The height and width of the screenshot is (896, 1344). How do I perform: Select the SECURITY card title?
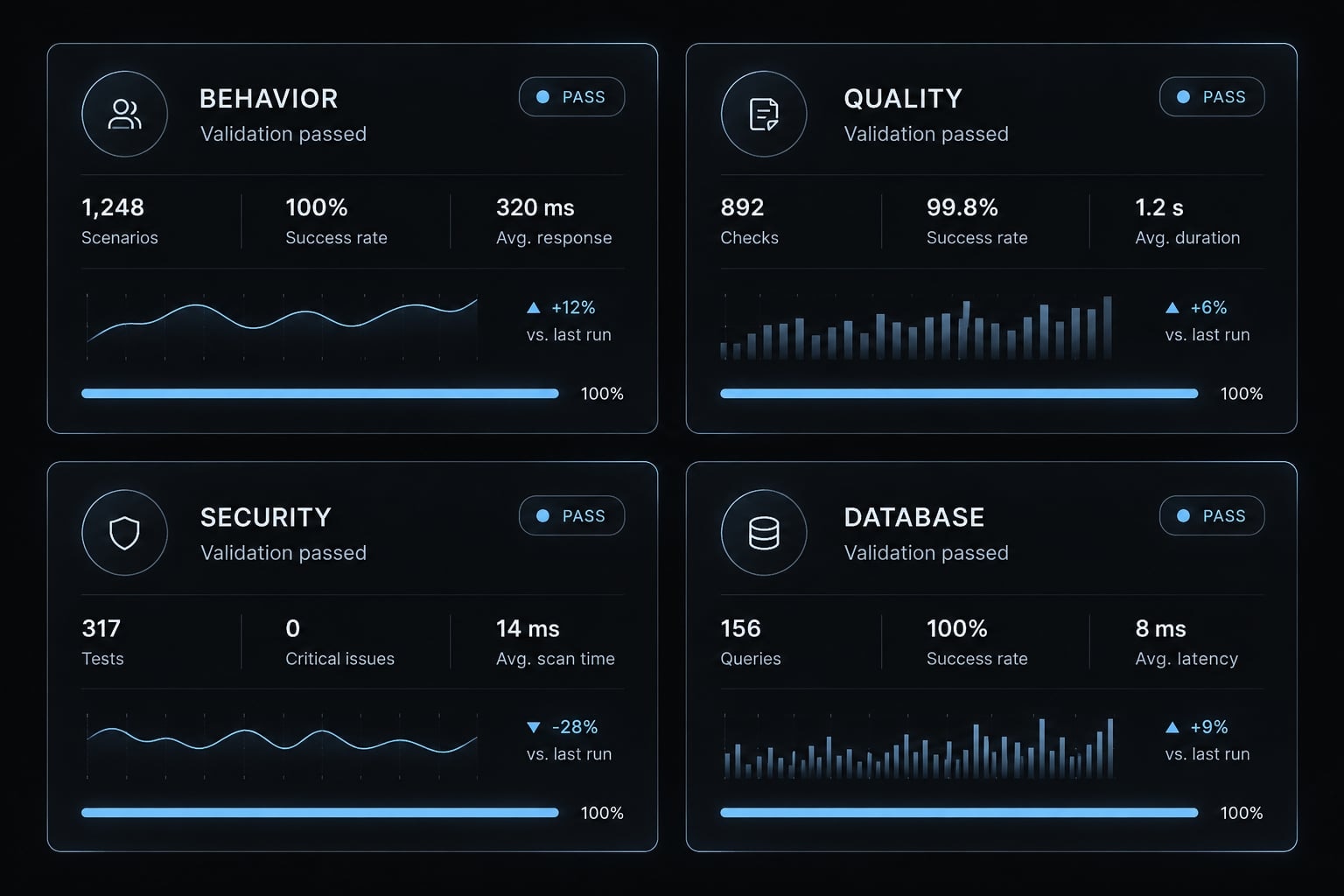[266, 518]
